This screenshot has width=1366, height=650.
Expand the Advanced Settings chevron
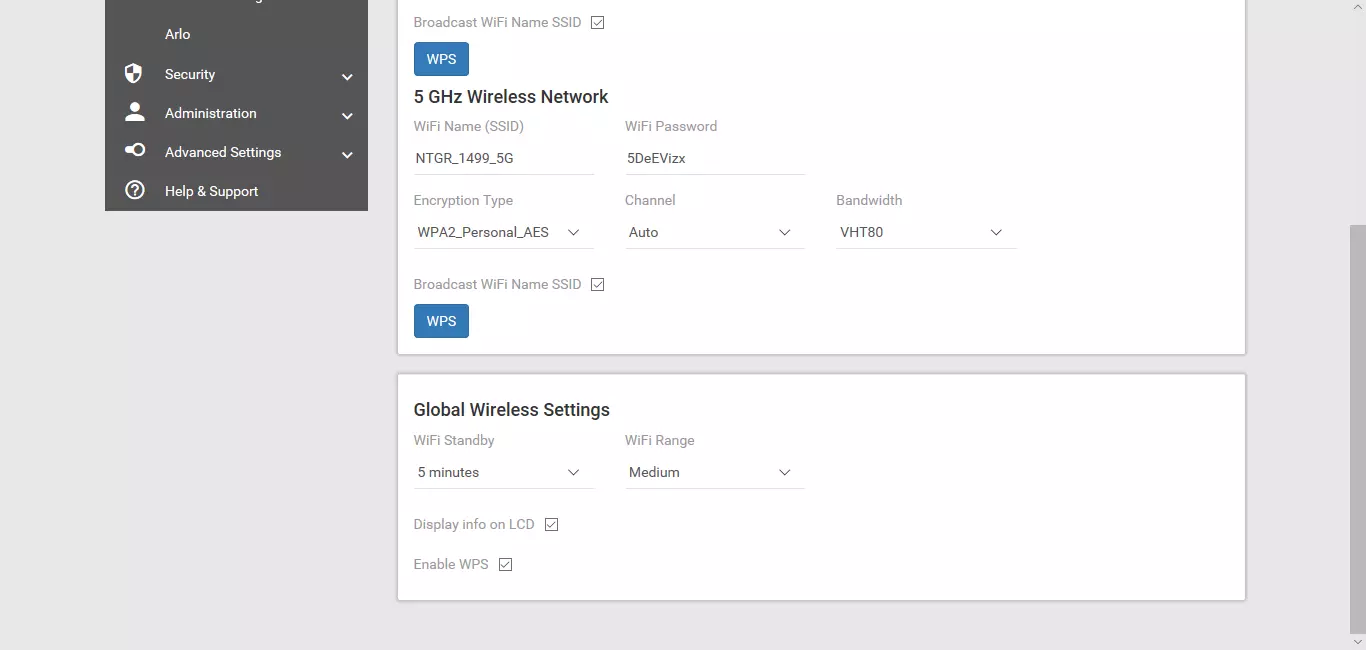tap(347, 155)
